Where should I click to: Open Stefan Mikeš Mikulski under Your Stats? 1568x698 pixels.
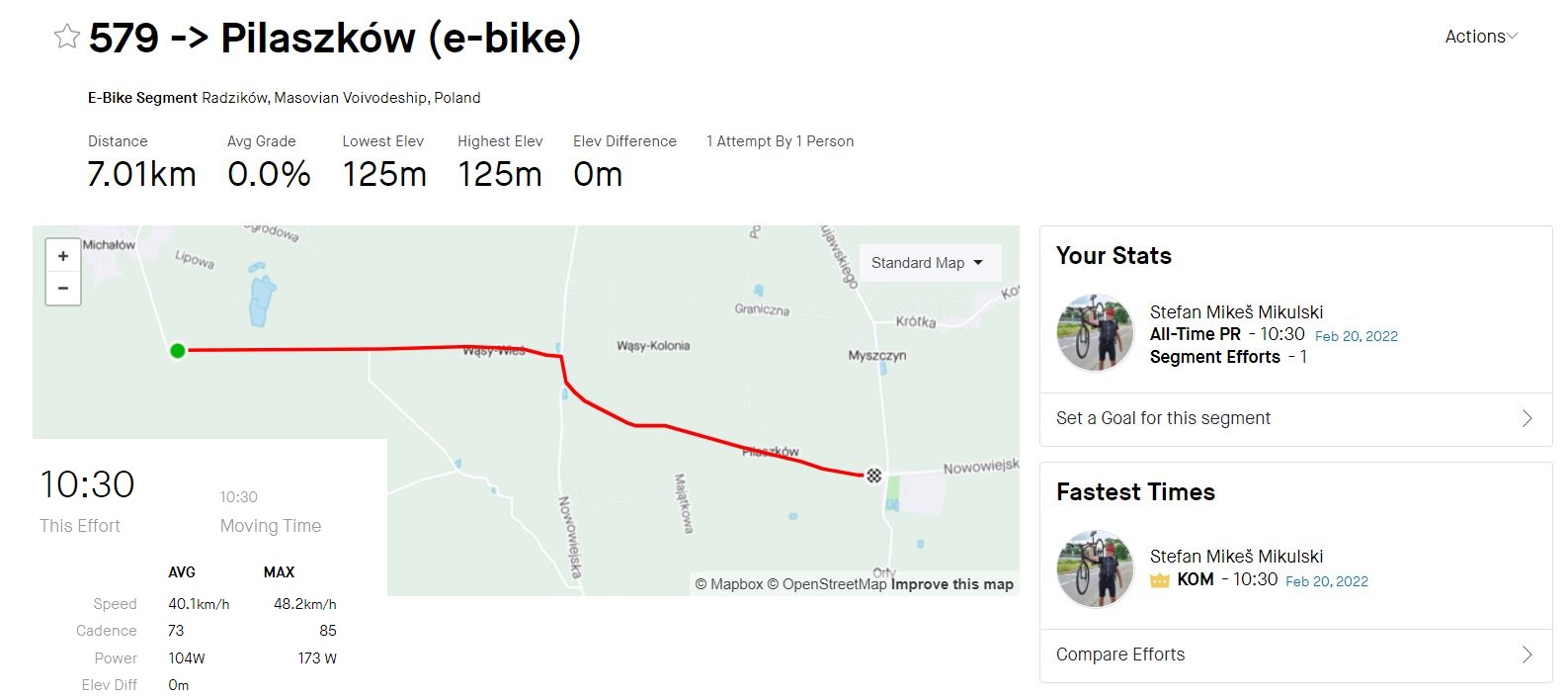pyautogui.click(x=1236, y=312)
